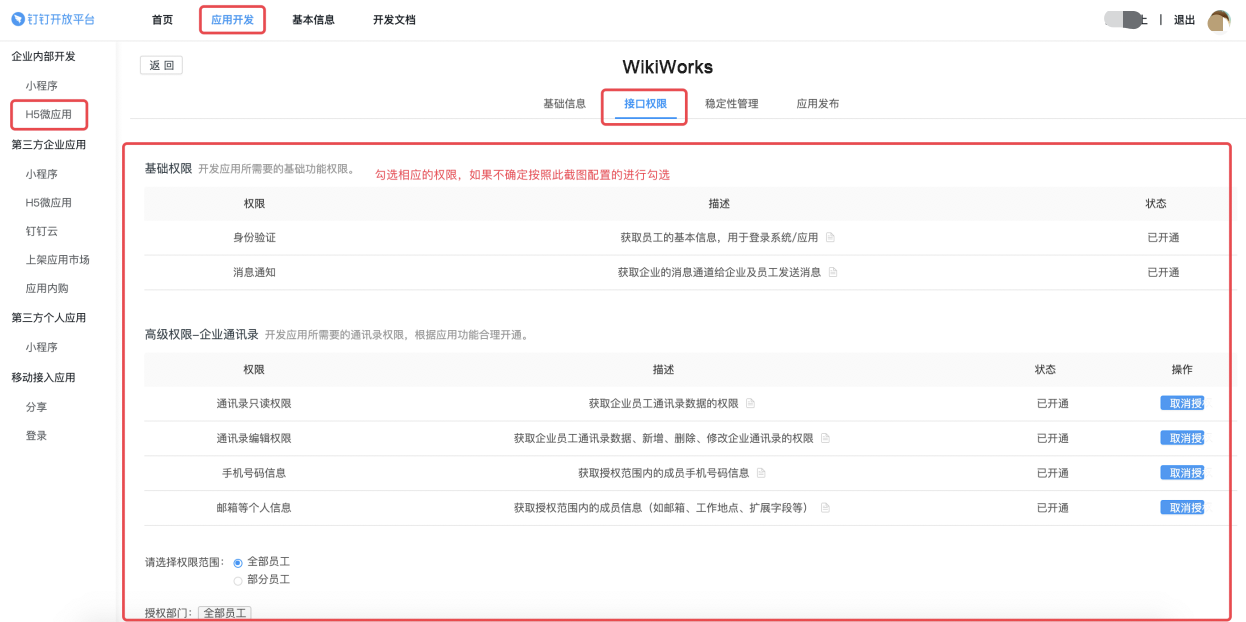Click the 消息通知 permission cell
Screen dimensions: 1246x622
click(x=254, y=272)
